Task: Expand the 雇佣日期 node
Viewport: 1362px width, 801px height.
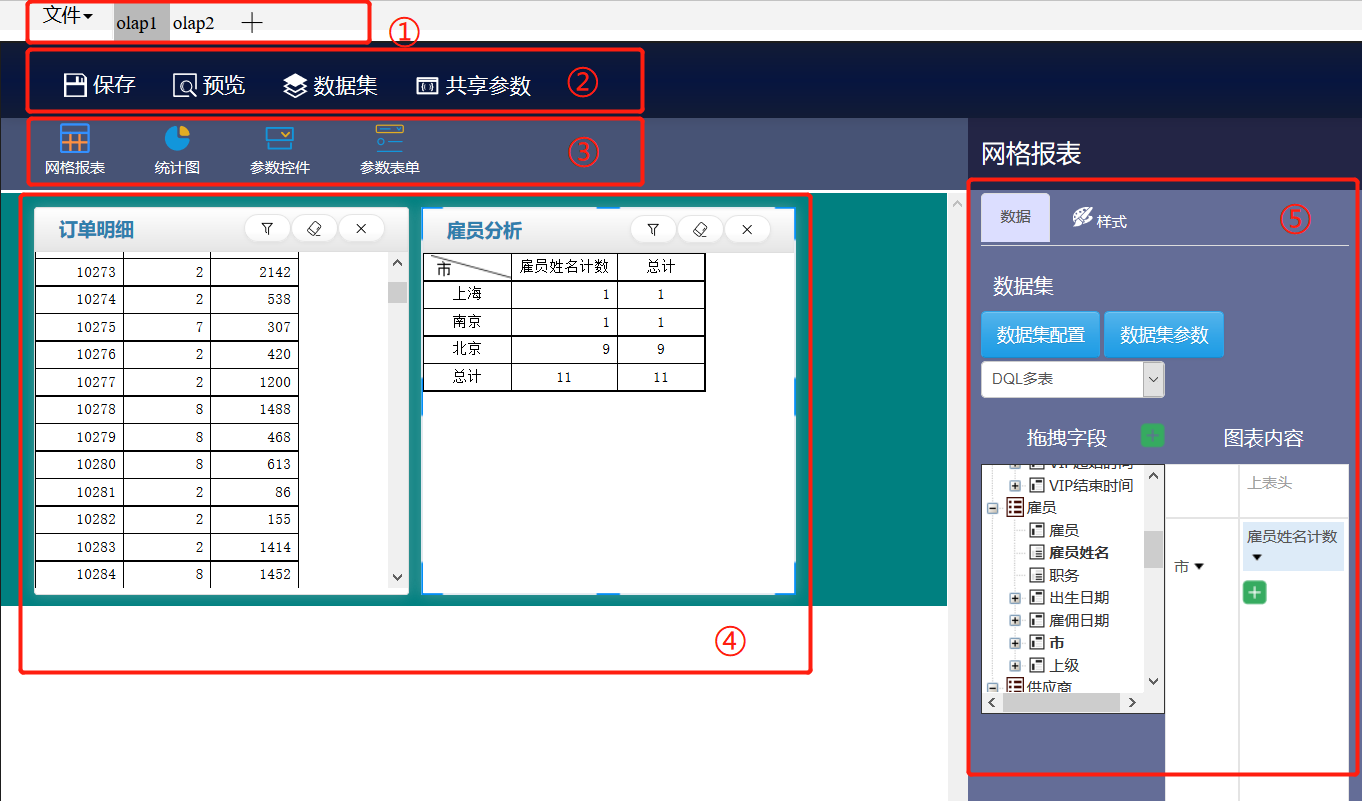Action: click(1015, 620)
